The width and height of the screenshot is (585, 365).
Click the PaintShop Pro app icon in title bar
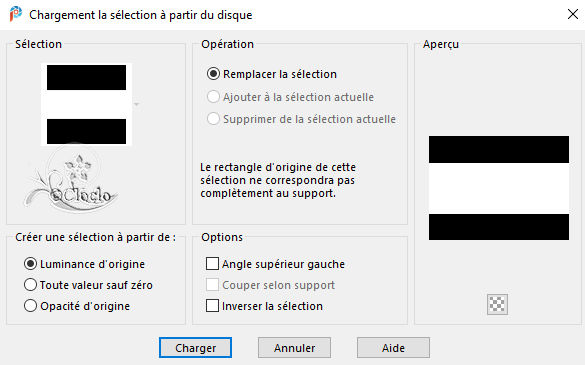click(x=16, y=14)
